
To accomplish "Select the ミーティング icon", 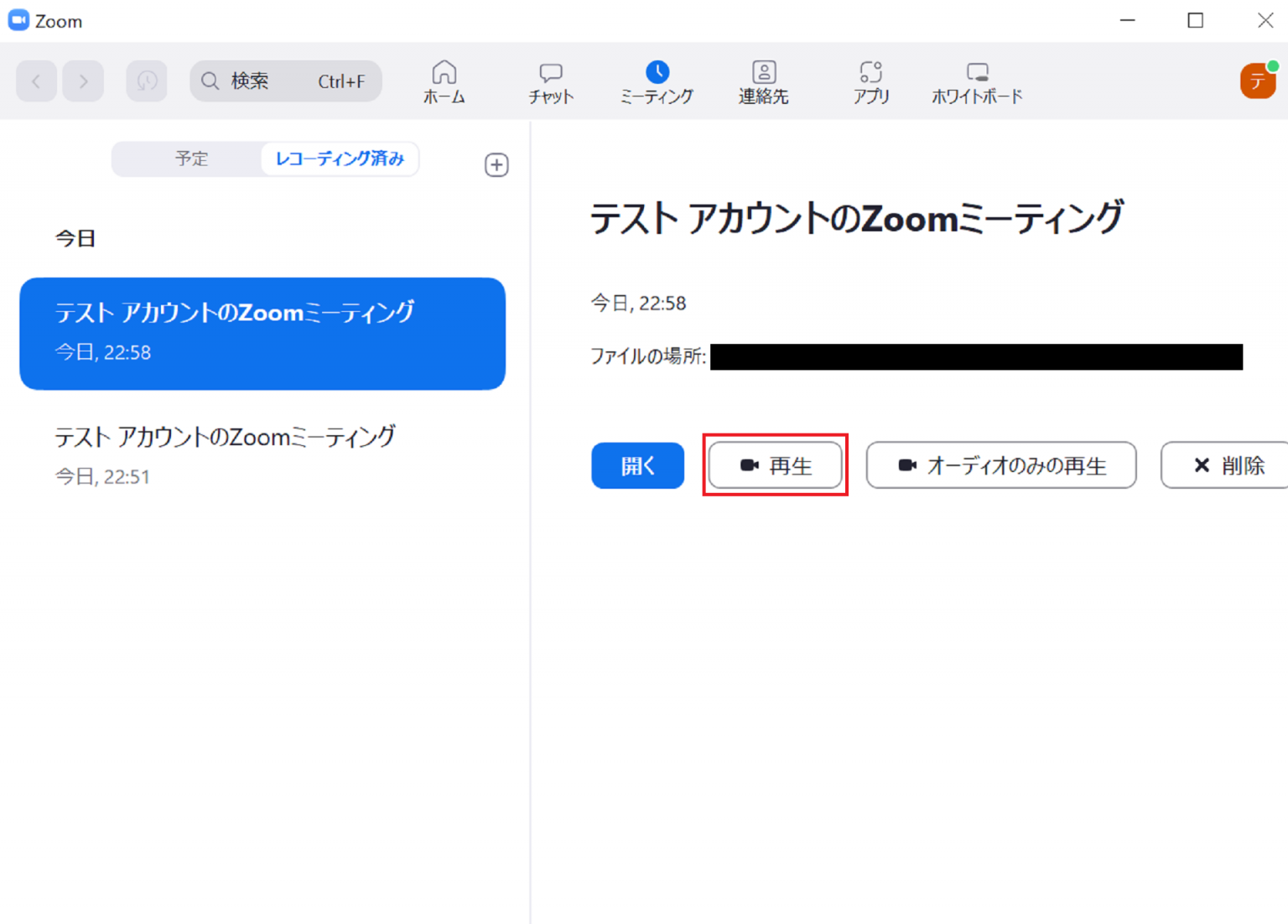I will (x=657, y=80).
